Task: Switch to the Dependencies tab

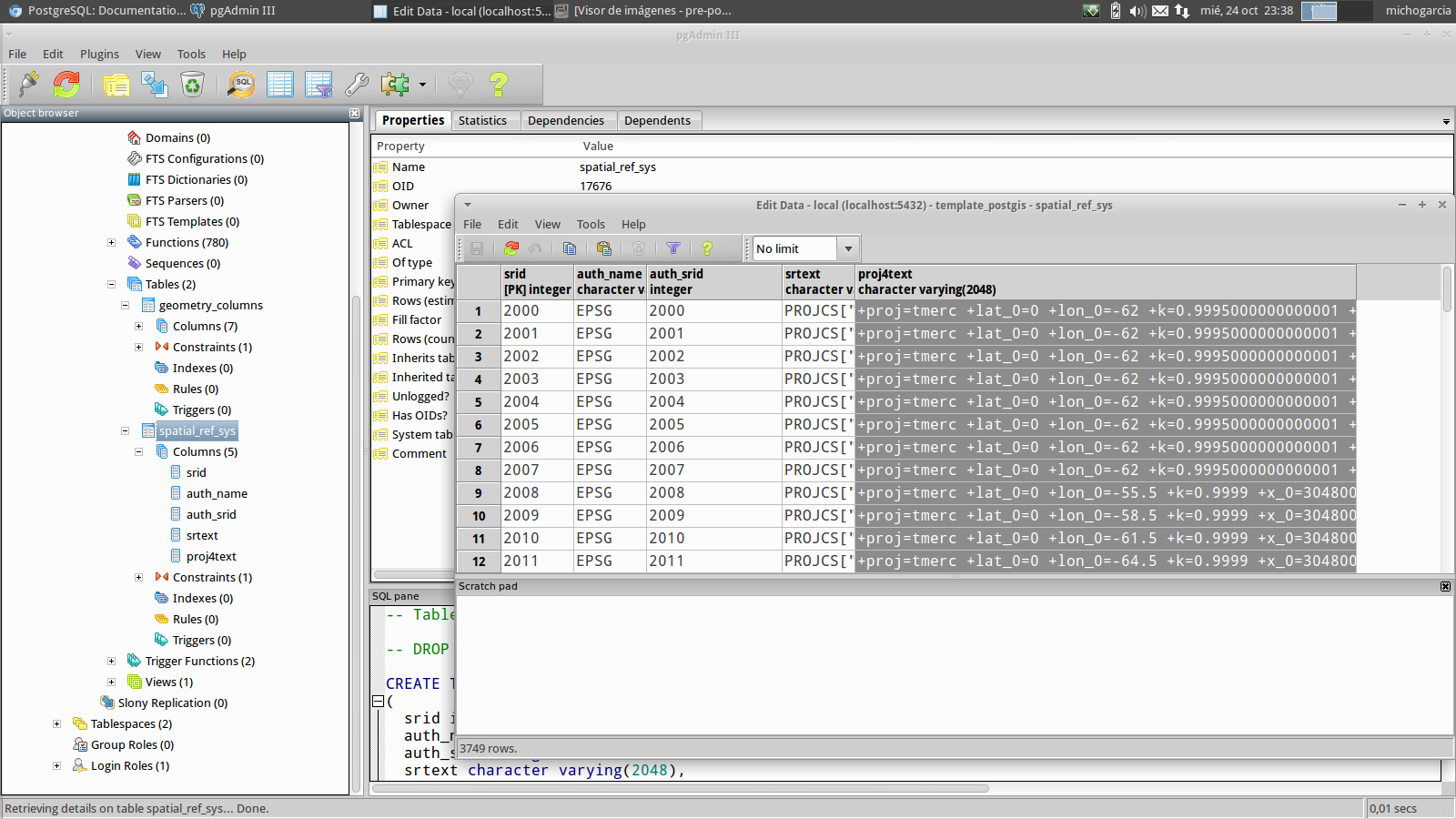Action: pos(565,120)
